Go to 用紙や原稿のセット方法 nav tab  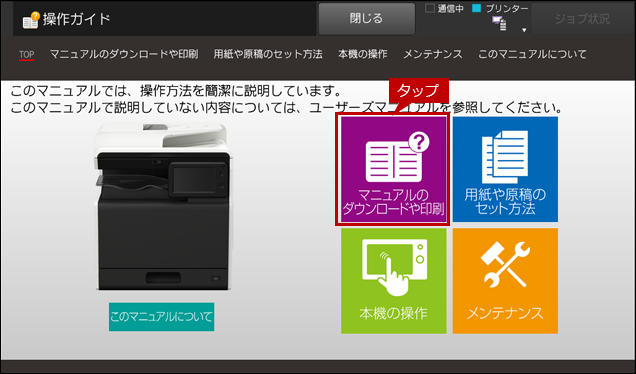[268, 54]
